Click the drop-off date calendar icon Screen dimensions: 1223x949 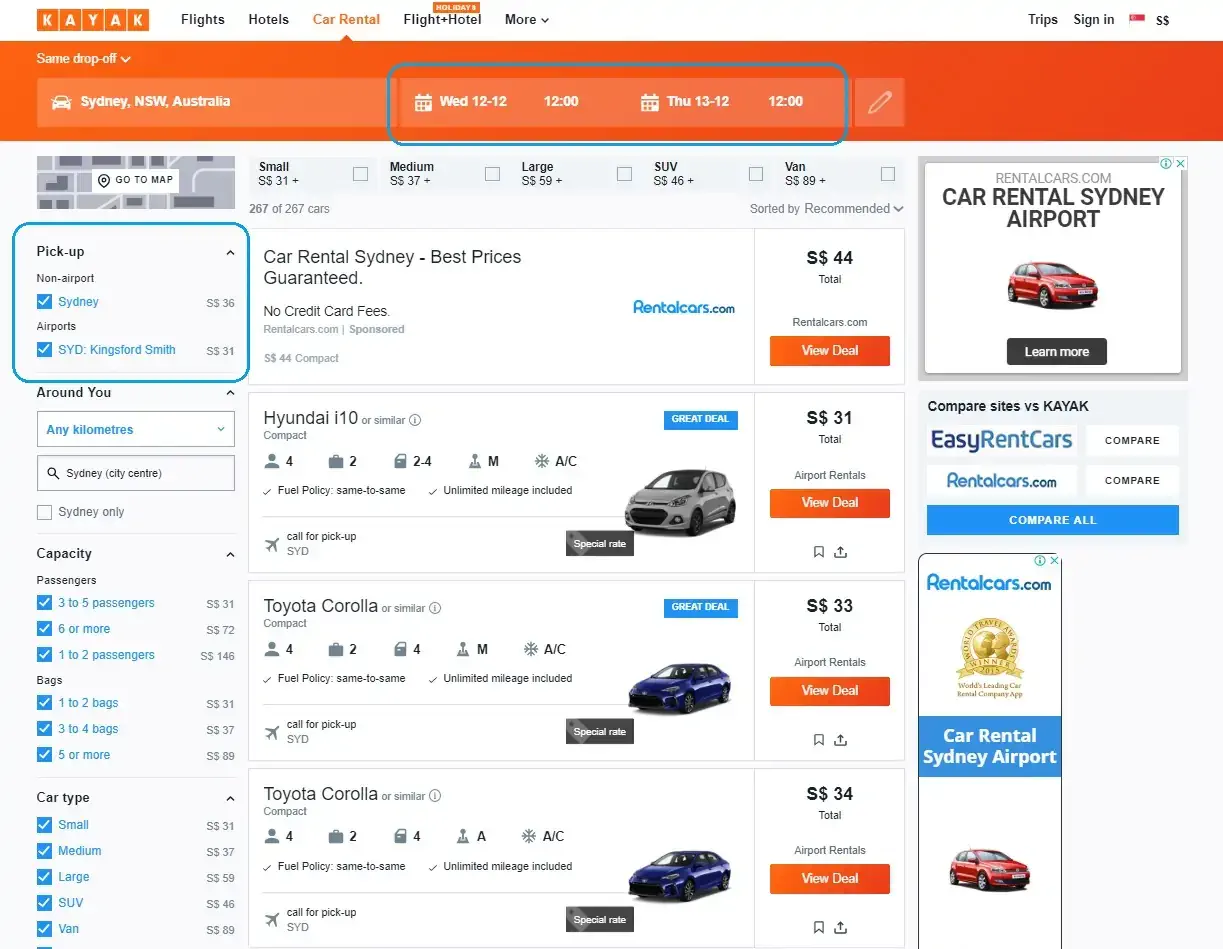pyautogui.click(x=650, y=102)
